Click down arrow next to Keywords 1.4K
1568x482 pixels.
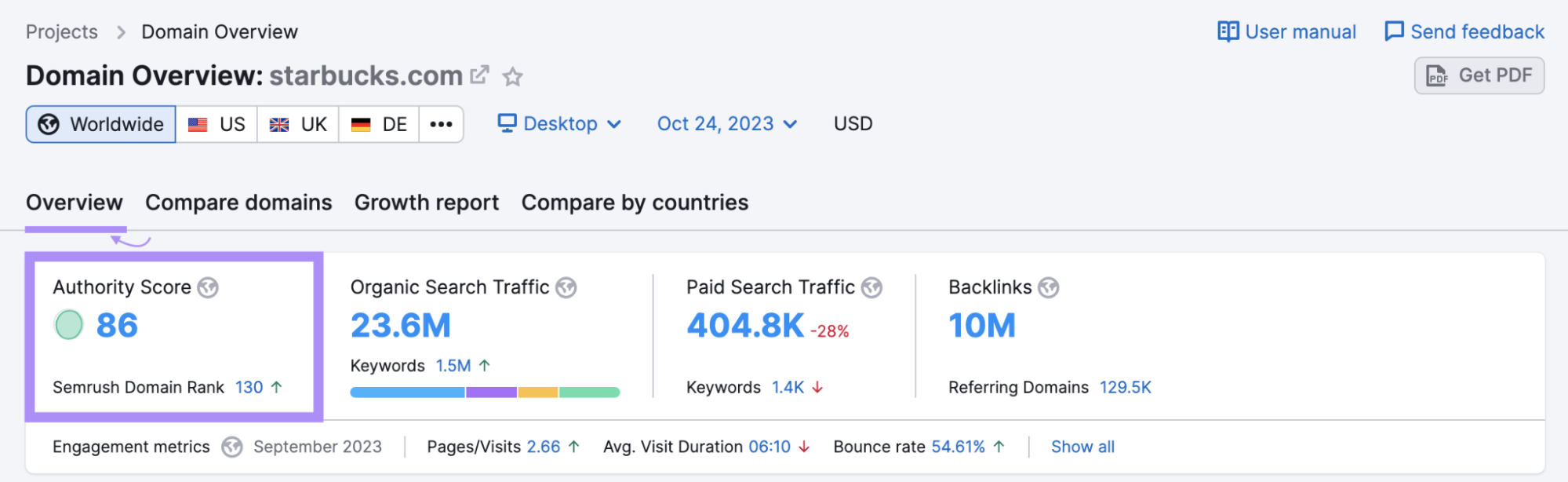[x=817, y=387]
